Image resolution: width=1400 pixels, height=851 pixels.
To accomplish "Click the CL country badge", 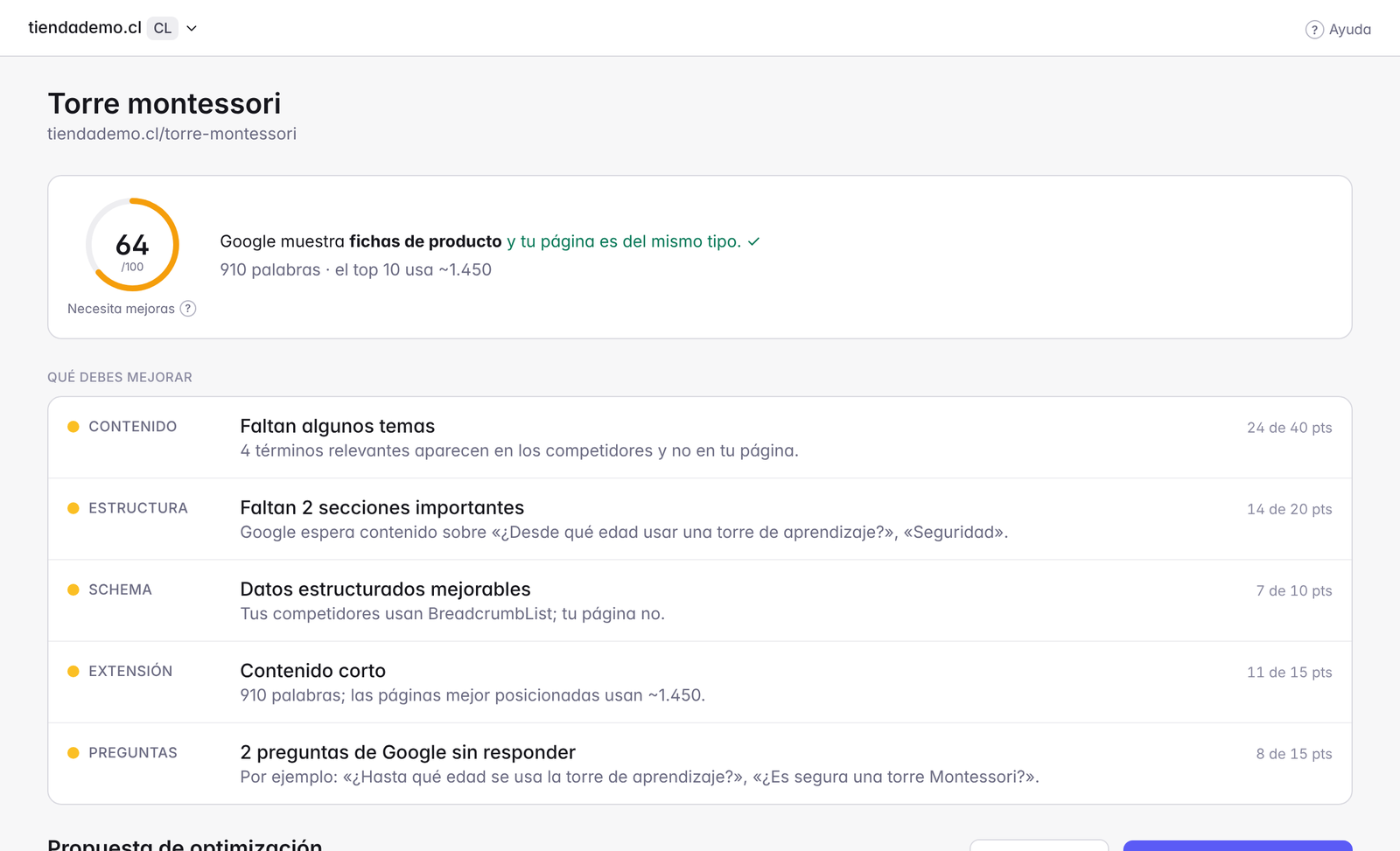I will 163,28.
